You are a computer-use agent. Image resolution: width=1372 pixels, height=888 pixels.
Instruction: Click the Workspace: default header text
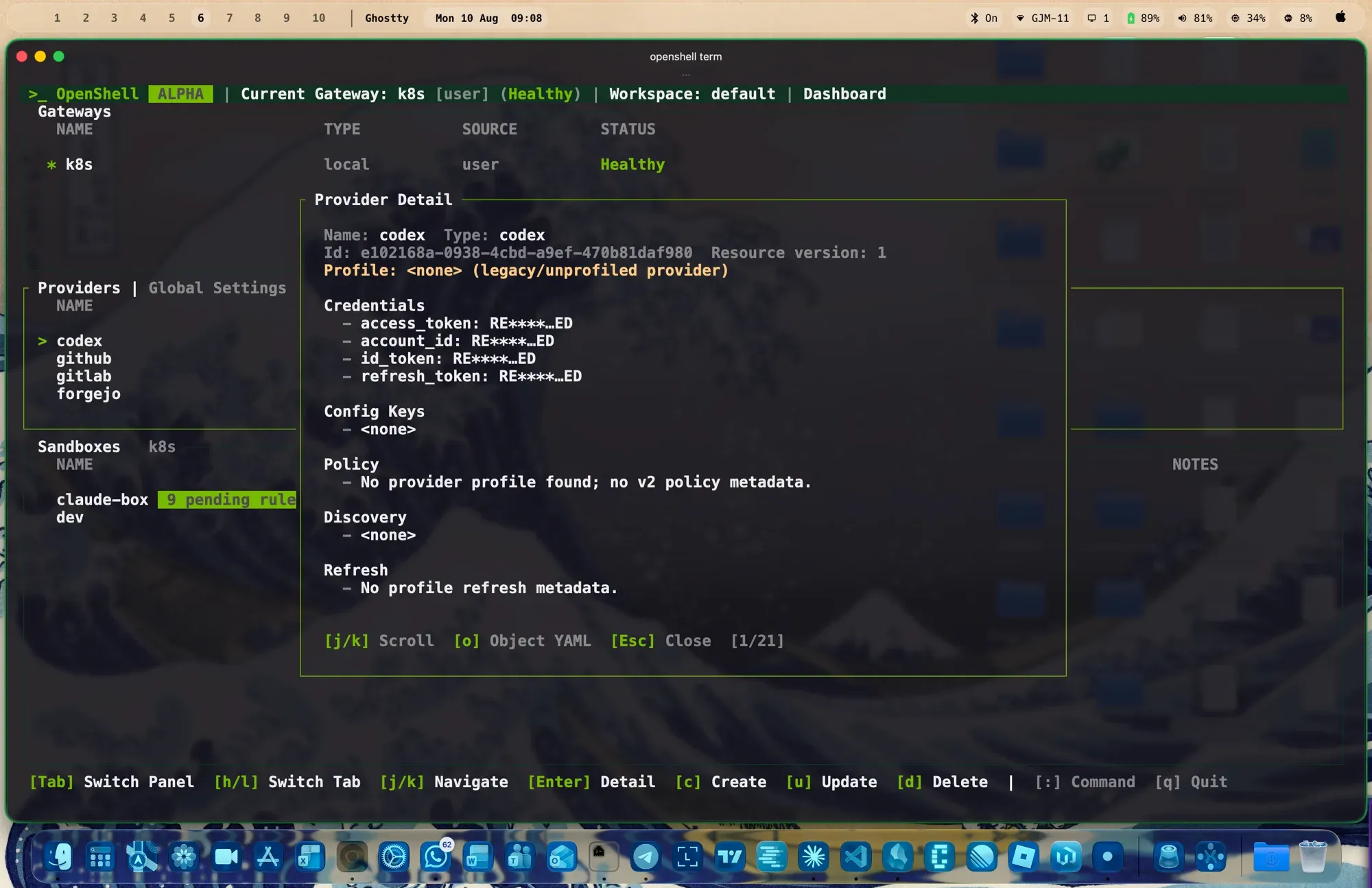(692, 94)
